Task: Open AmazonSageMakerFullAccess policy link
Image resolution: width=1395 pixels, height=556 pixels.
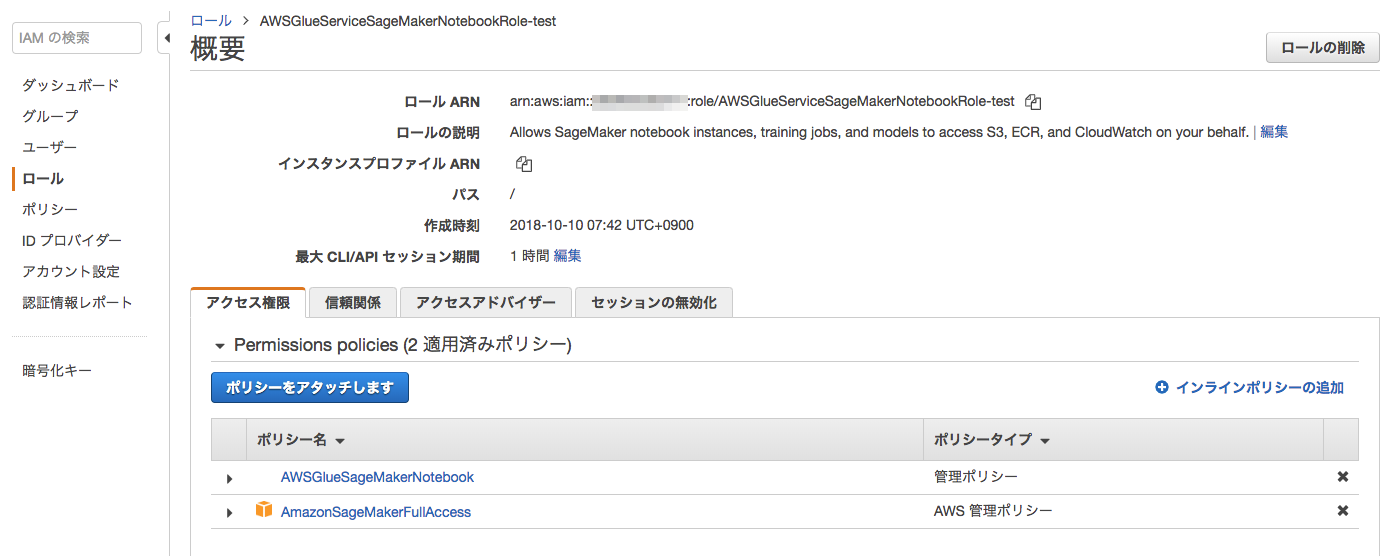Action: pos(376,511)
